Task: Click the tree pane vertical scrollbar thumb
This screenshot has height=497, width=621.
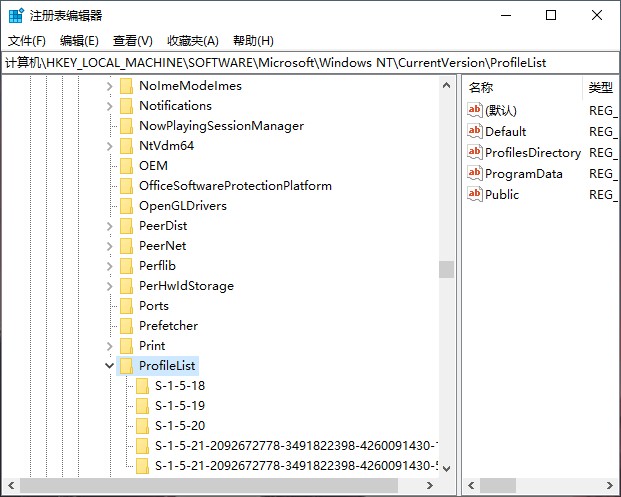Action: [x=446, y=269]
